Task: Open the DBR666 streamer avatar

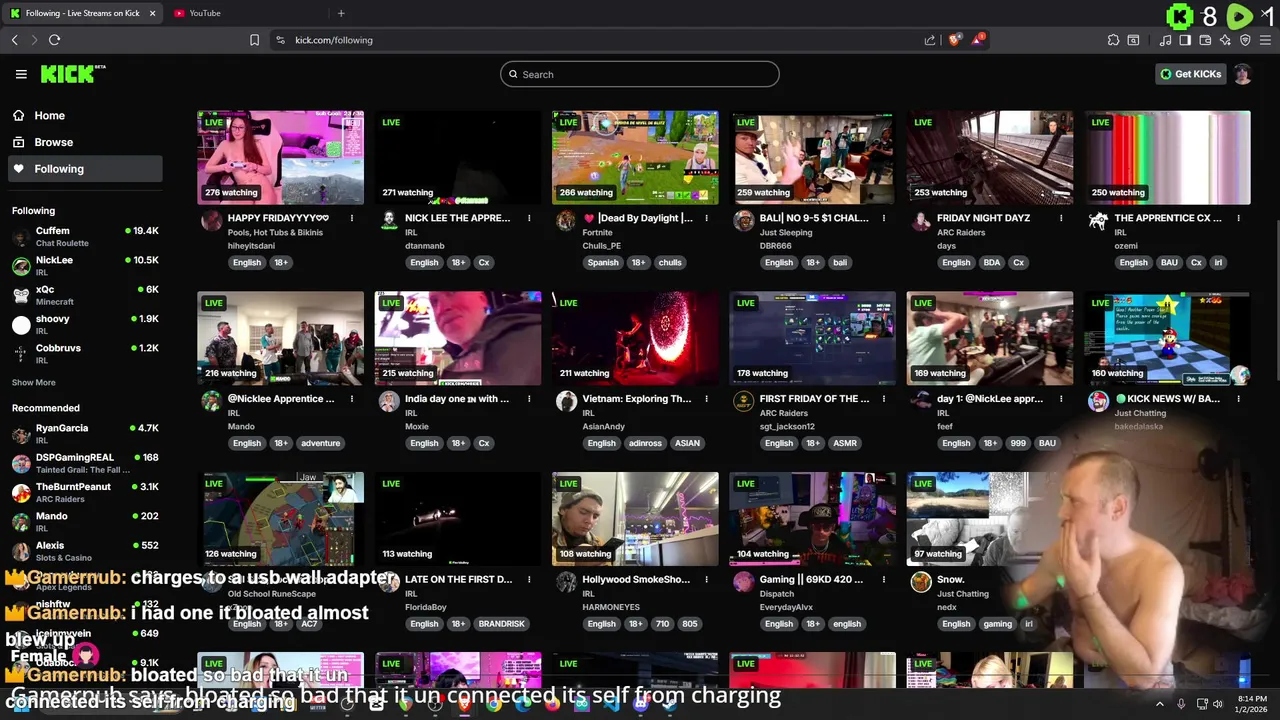Action: click(743, 221)
